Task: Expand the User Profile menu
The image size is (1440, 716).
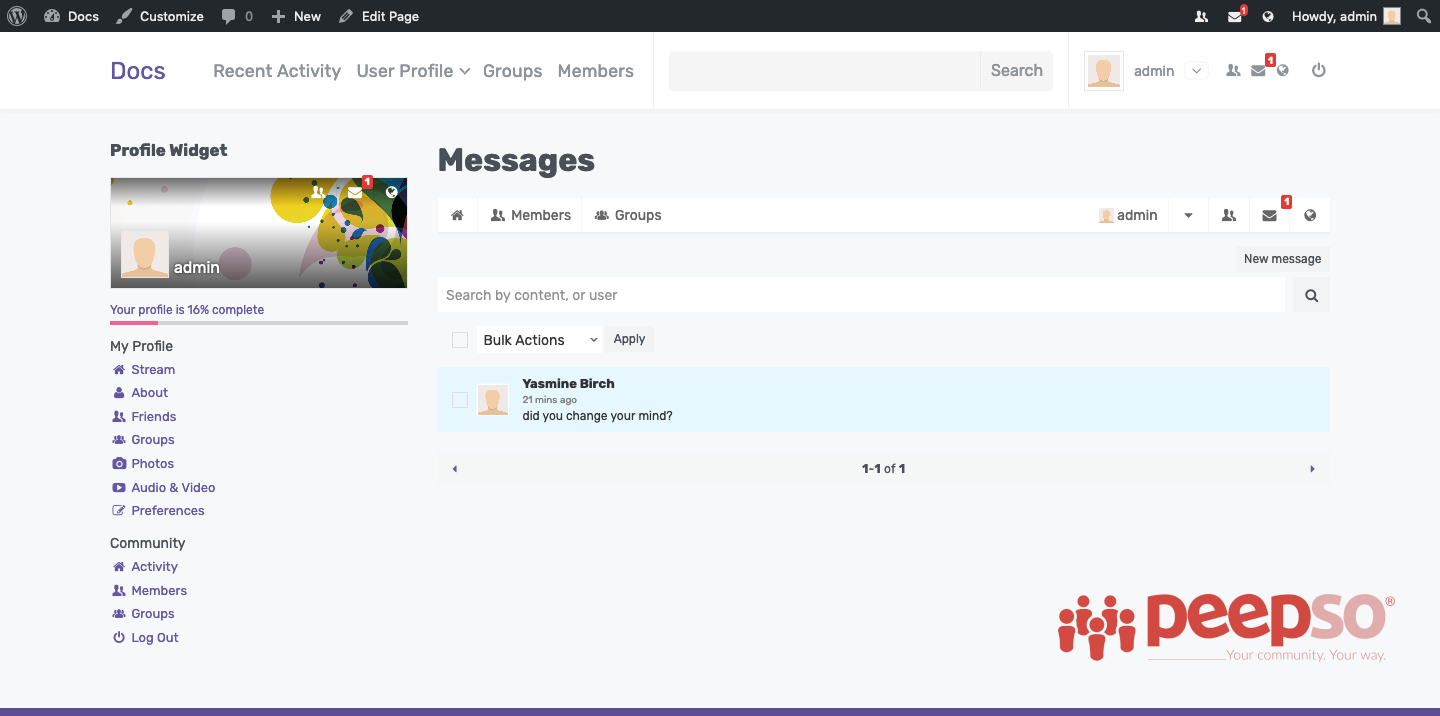Action: click(413, 71)
